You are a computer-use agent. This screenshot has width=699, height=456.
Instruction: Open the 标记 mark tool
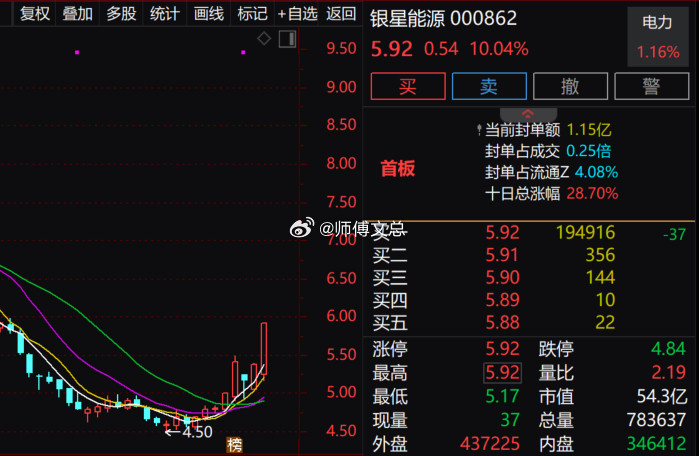[x=252, y=14]
